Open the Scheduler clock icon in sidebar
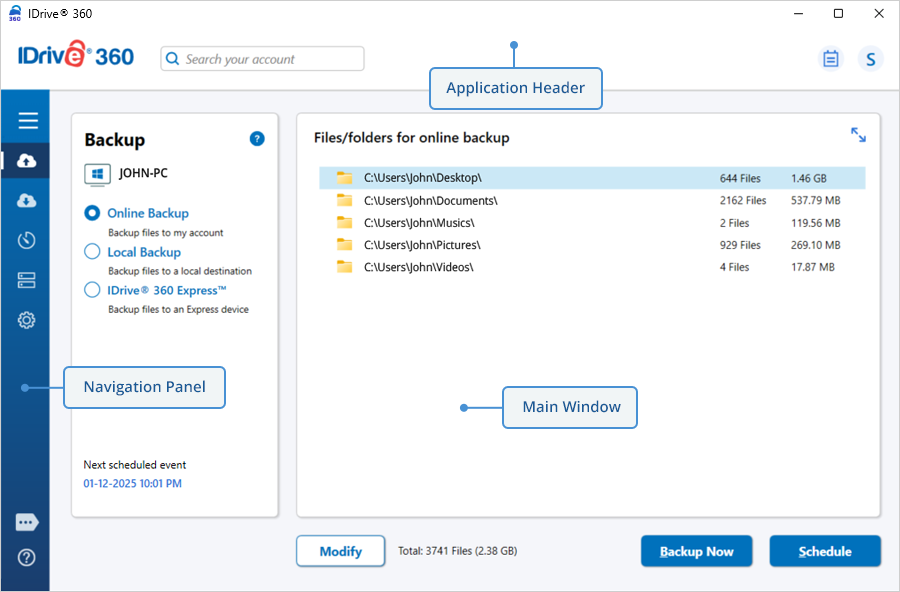Viewport: 900px width, 592px height. click(27, 240)
